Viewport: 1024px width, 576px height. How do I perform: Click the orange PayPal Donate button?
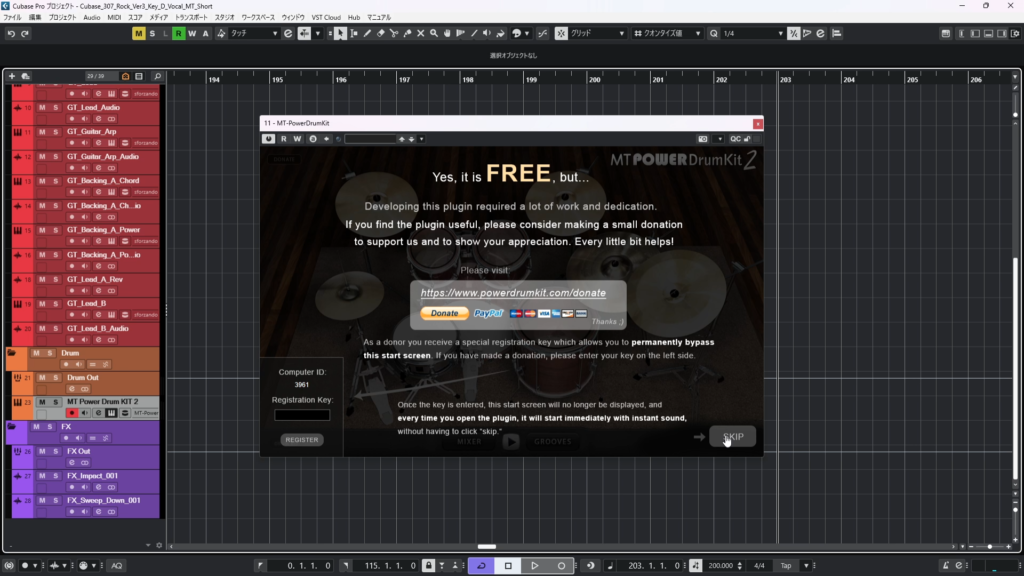tap(444, 314)
